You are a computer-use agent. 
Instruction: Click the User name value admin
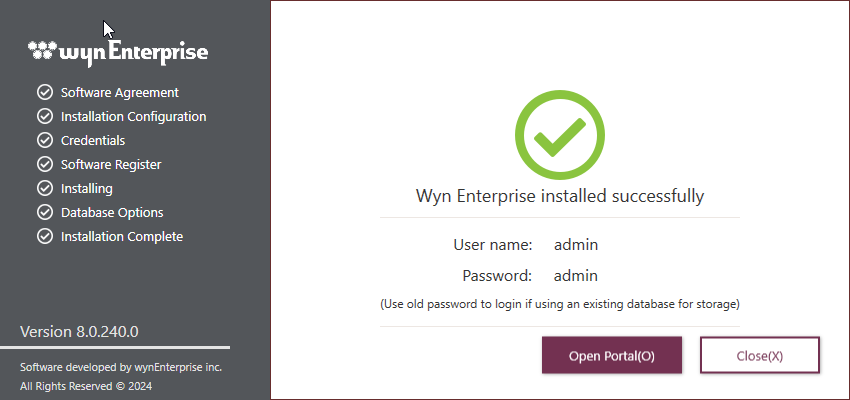[576, 244]
